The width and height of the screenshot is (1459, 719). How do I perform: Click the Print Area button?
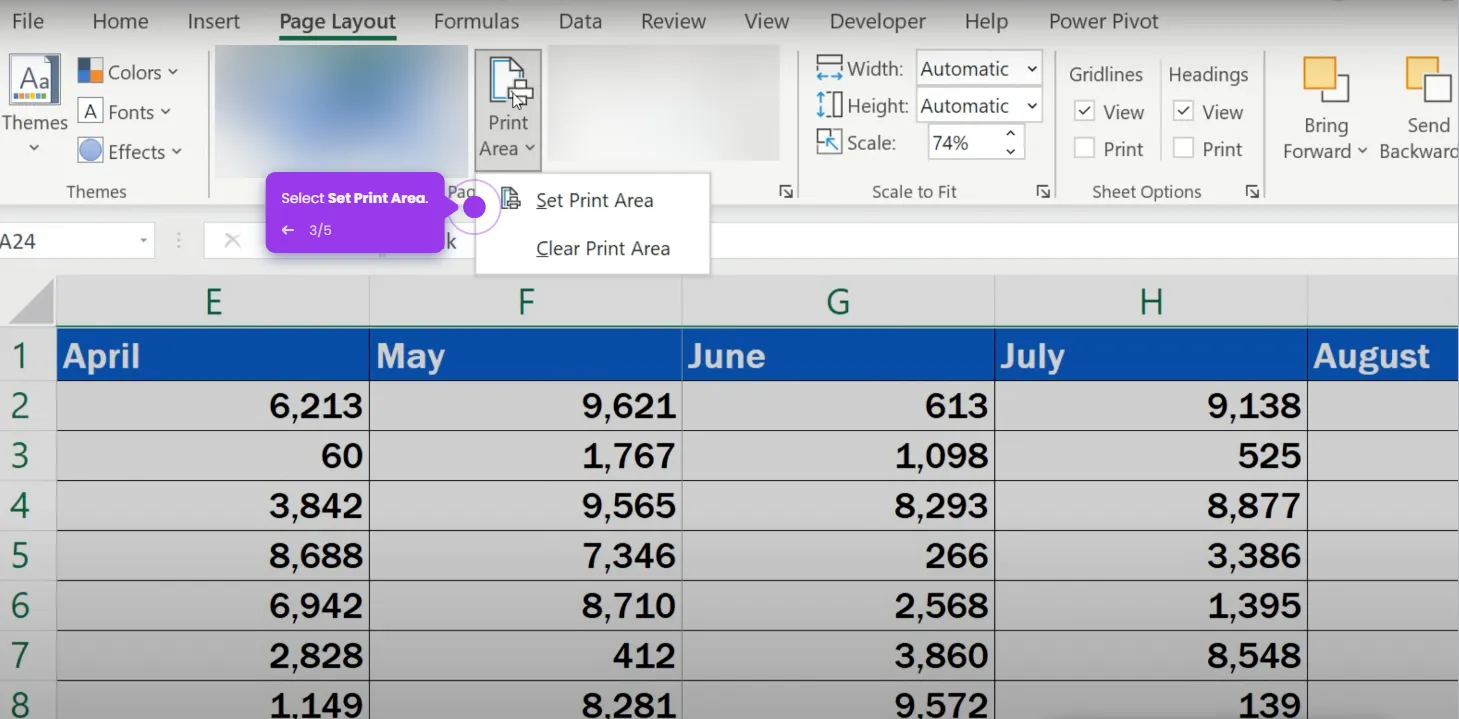(508, 108)
